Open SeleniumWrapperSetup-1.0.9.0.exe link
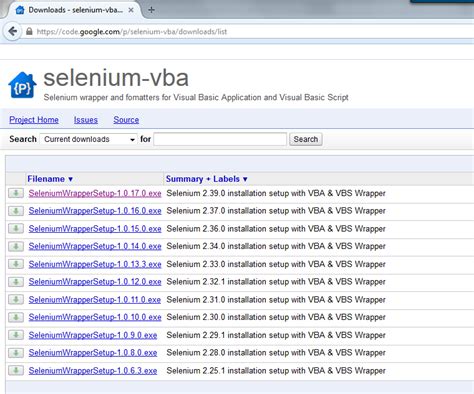474x394 pixels. pyautogui.click(x=93, y=335)
